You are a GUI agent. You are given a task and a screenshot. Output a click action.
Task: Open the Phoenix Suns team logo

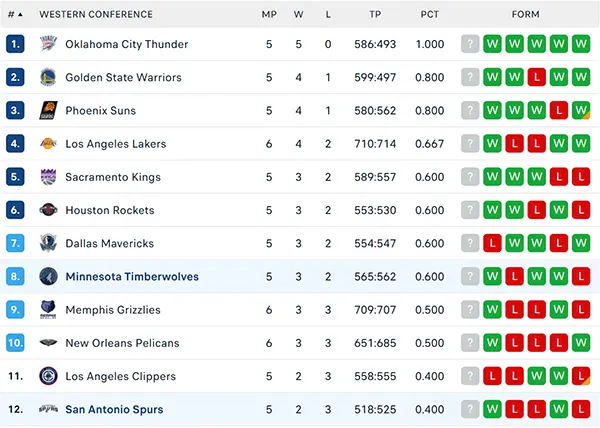(x=49, y=110)
